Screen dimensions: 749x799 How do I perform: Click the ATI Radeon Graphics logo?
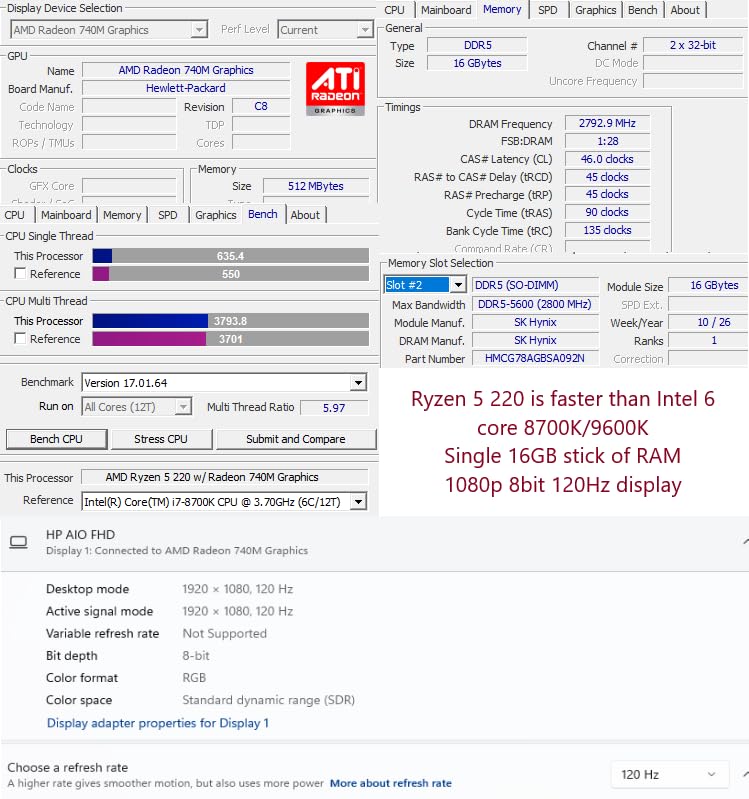pyautogui.click(x=335, y=89)
